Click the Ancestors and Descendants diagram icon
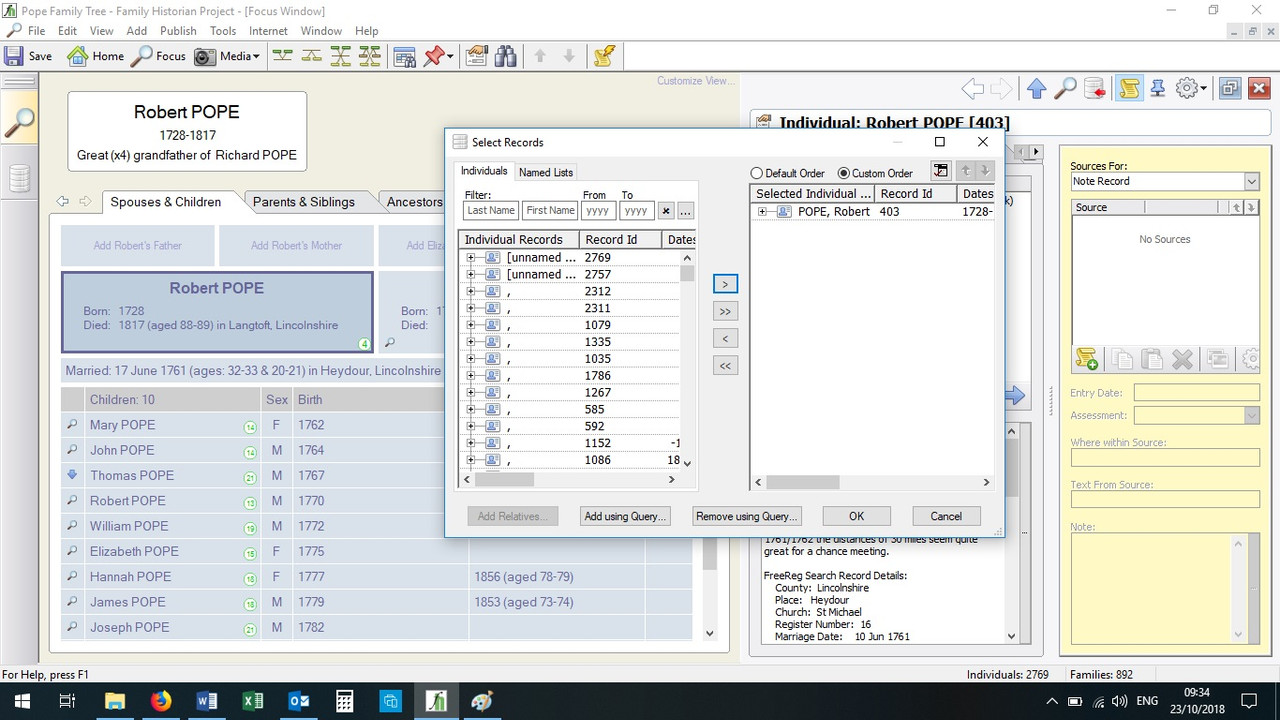Viewport: 1280px width, 720px height. pos(341,56)
